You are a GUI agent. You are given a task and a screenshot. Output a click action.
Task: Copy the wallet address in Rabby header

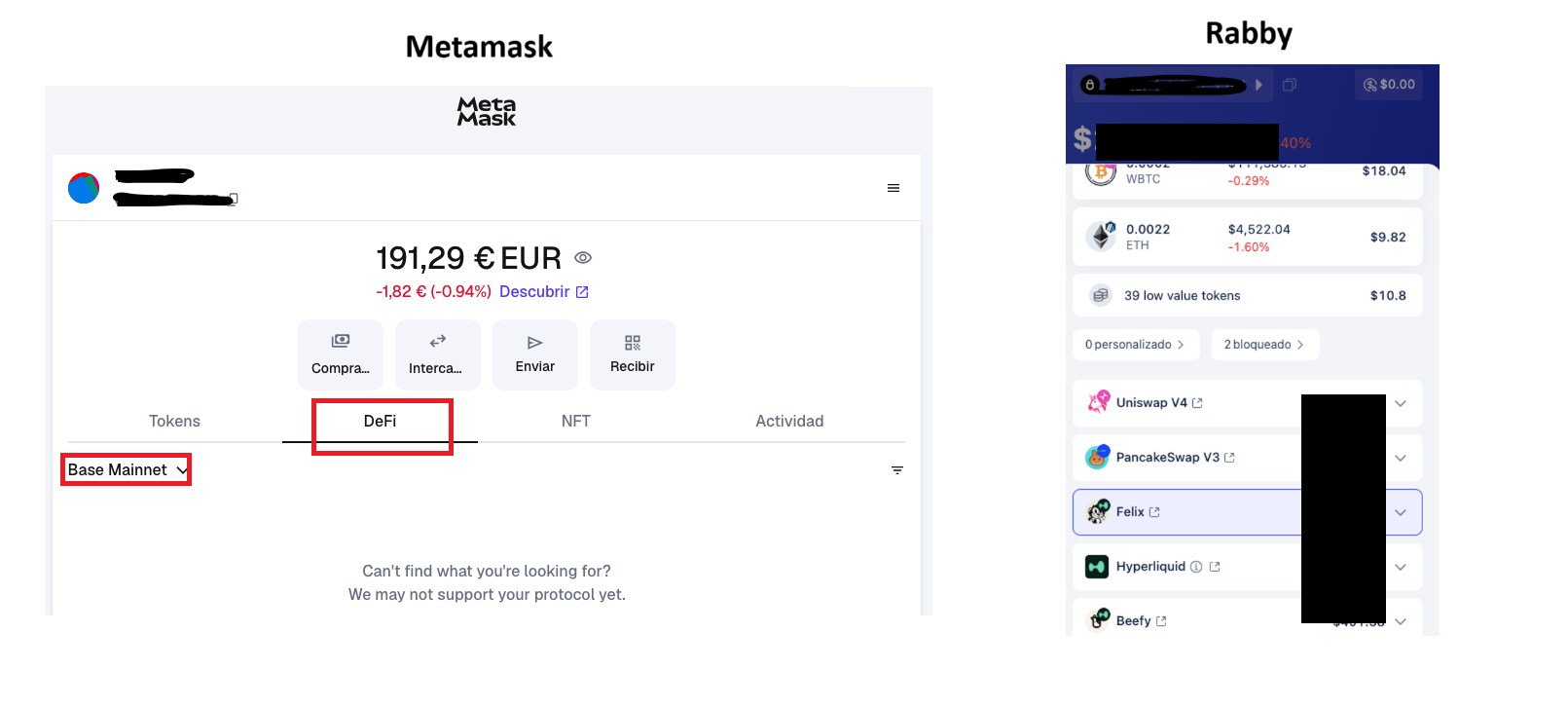click(1291, 85)
